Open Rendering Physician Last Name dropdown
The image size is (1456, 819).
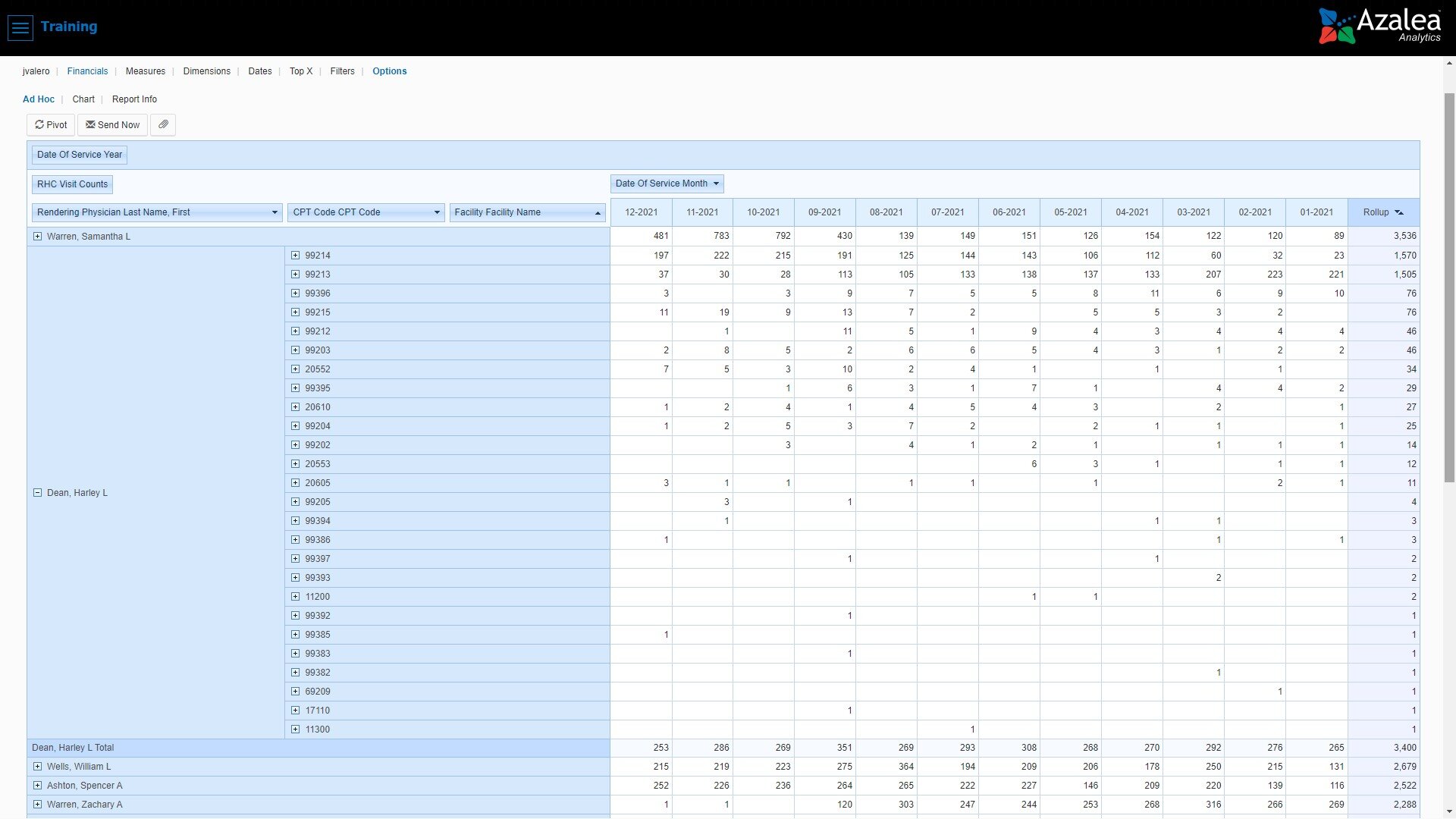[x=275, y=213]
